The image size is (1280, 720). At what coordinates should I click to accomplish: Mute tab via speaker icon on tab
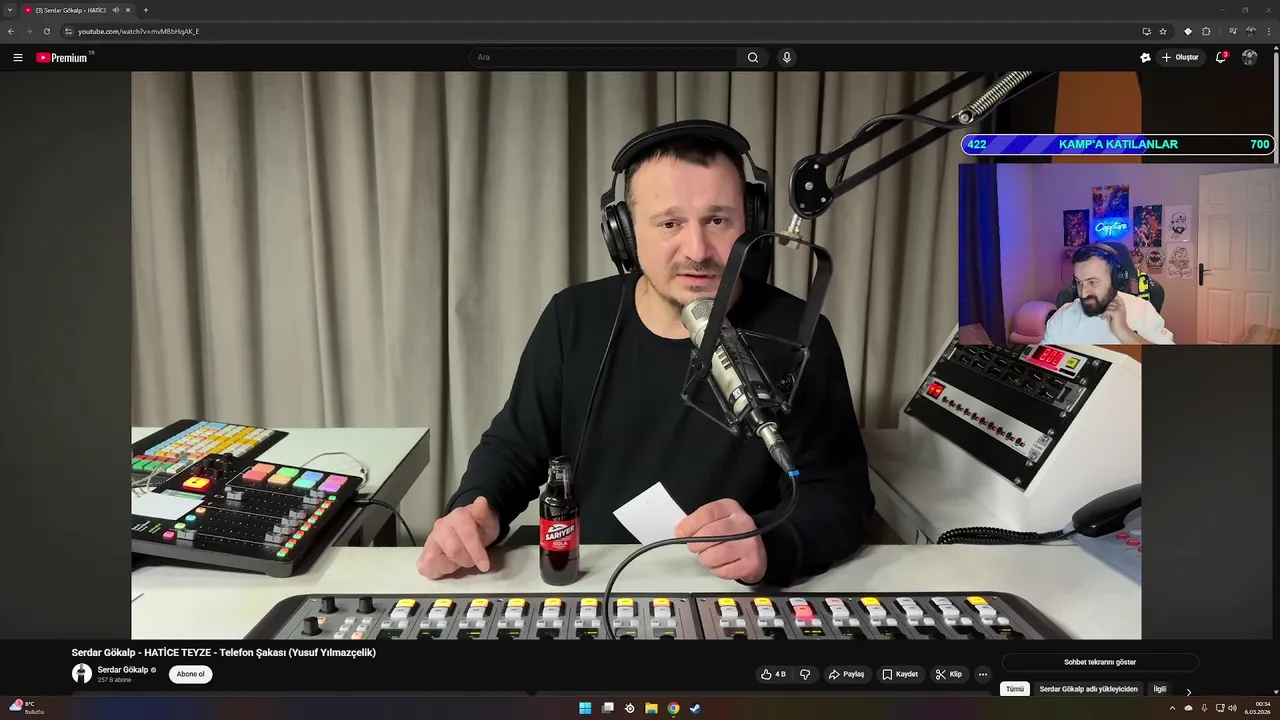(116, 10)
